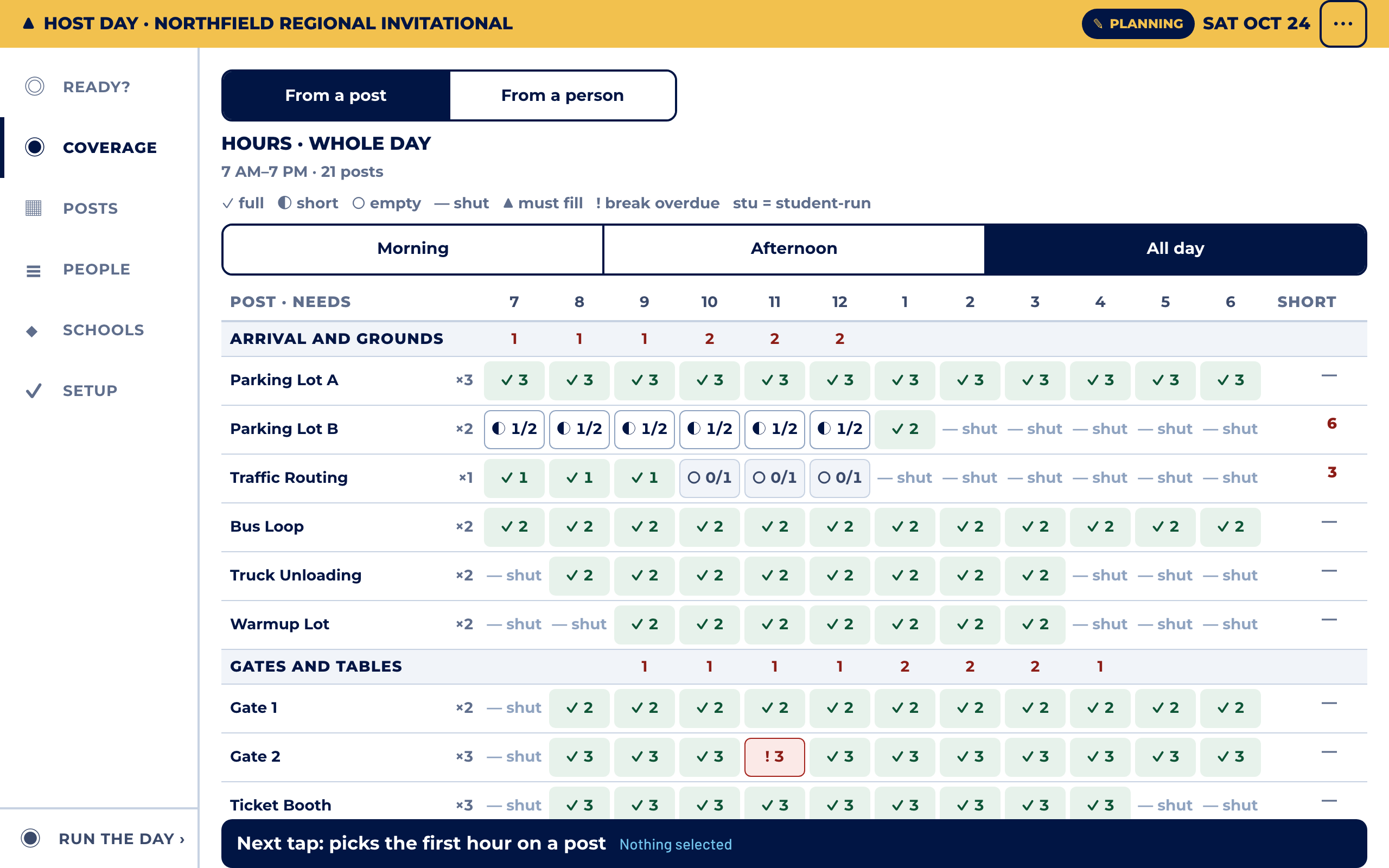Open Run the Day chevron
This screenshot has width=1389, height=868.
tap(182, 840)
